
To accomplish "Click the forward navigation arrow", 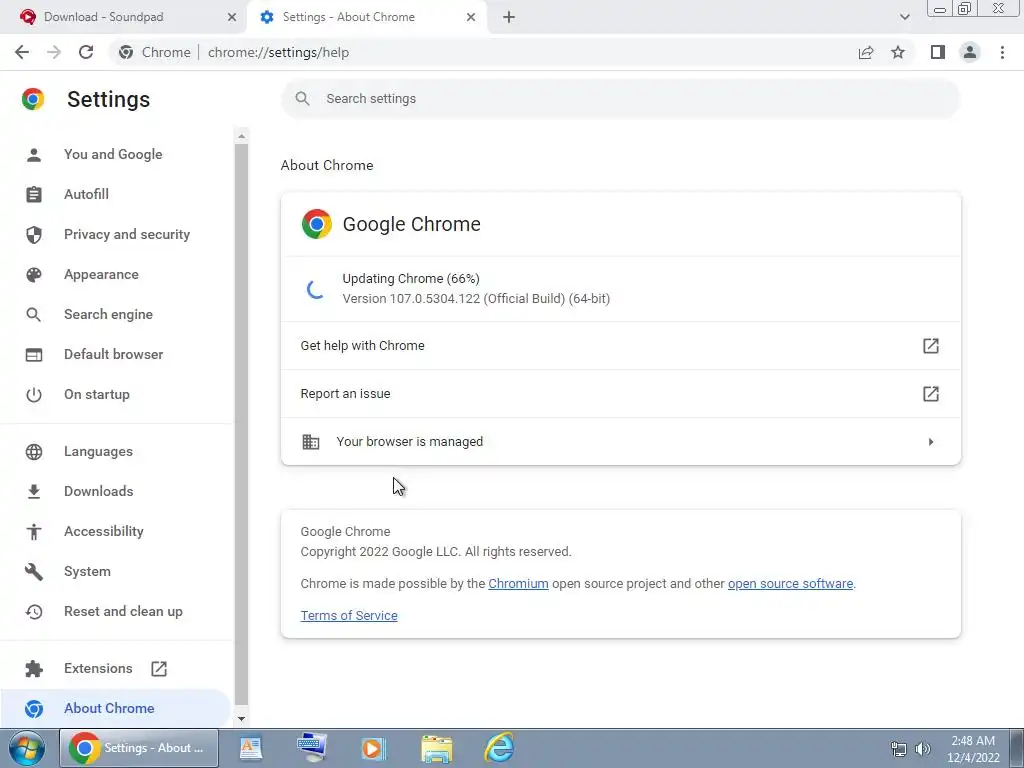I will (54, 52).
